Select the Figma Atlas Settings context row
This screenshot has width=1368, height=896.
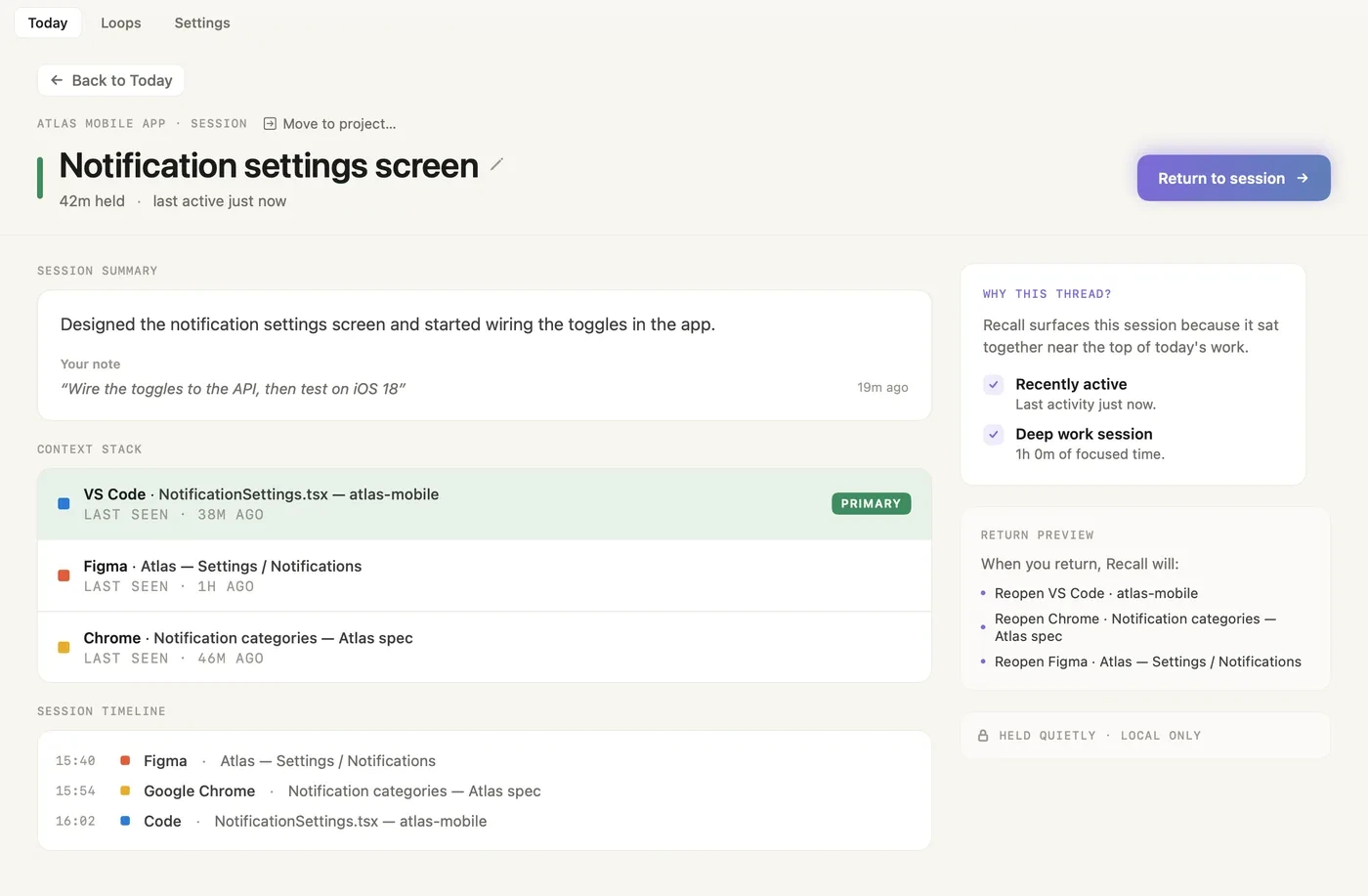pyautogui.click(x=484, y=576)
